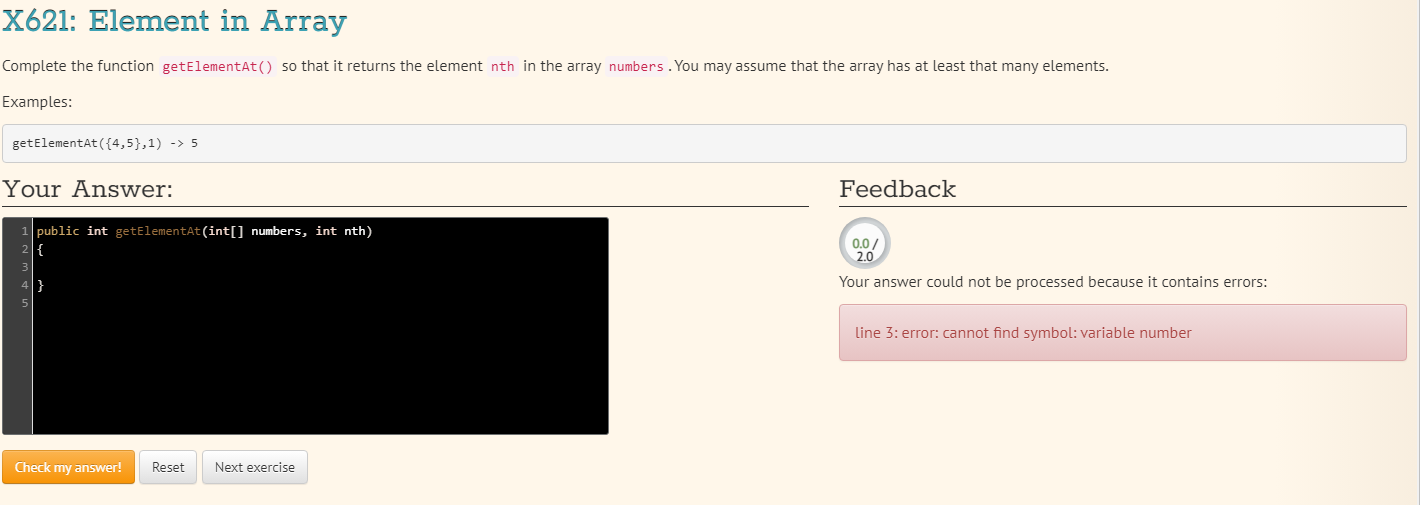
Task: Click the pink numbers code label
Action: pos(636,67)
